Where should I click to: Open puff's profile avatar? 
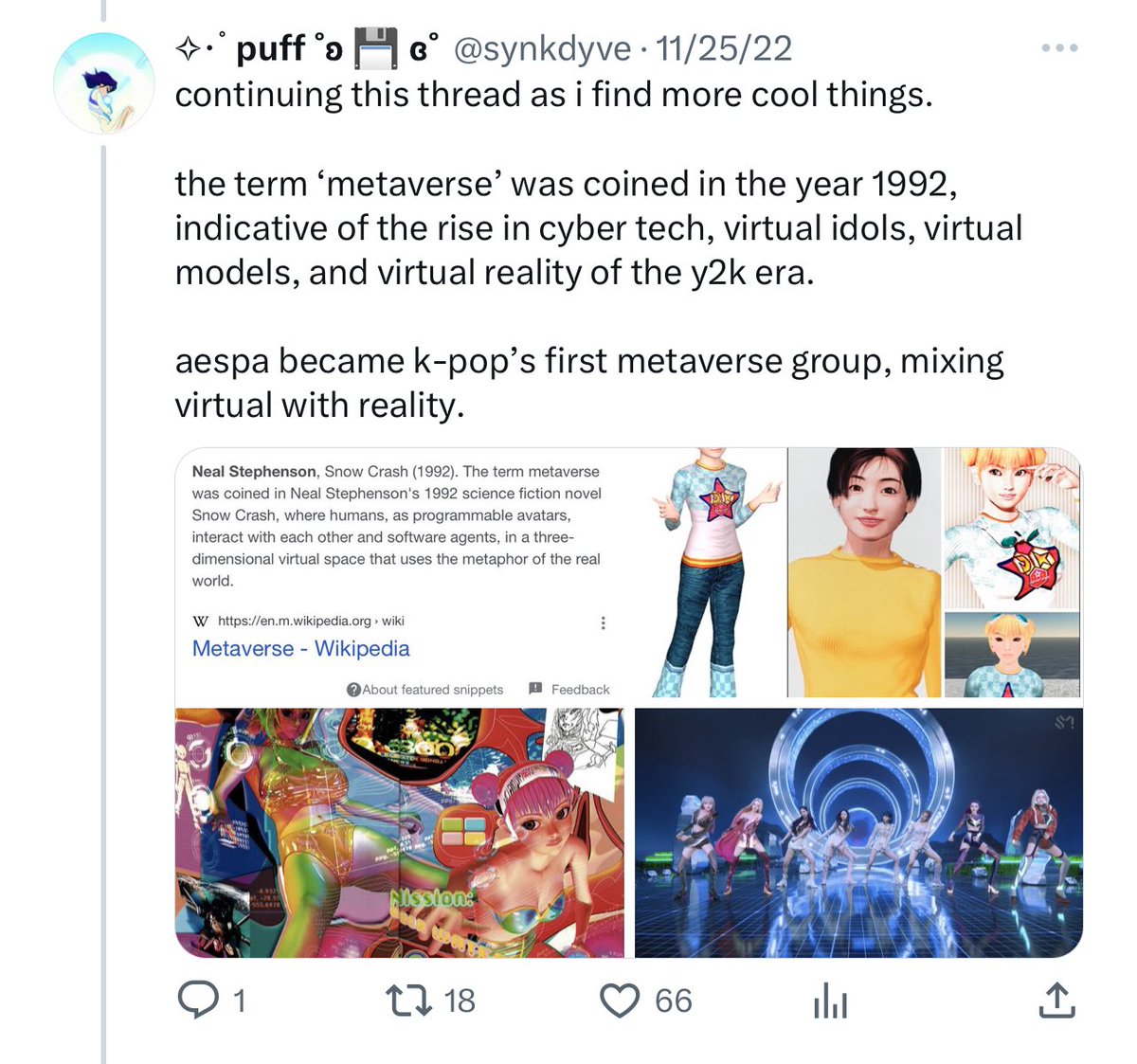[x=103, y=82]
